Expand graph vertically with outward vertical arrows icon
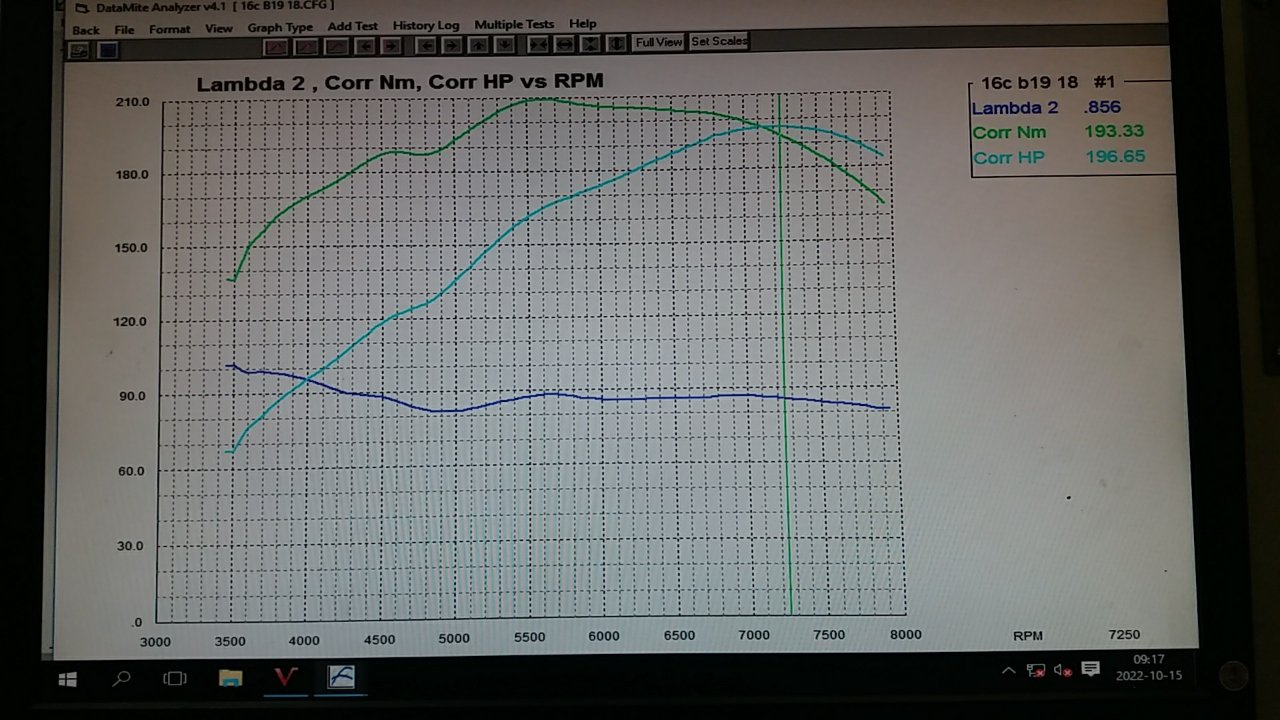 pos(616,44)
